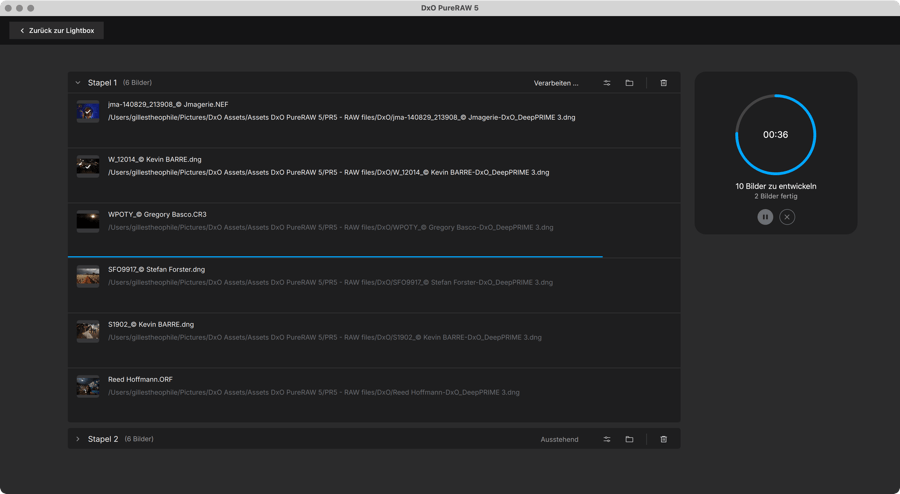Delete Stapel 1 with trash icon
This screenshot has width=900, height=494.
(x=664, y=83)
